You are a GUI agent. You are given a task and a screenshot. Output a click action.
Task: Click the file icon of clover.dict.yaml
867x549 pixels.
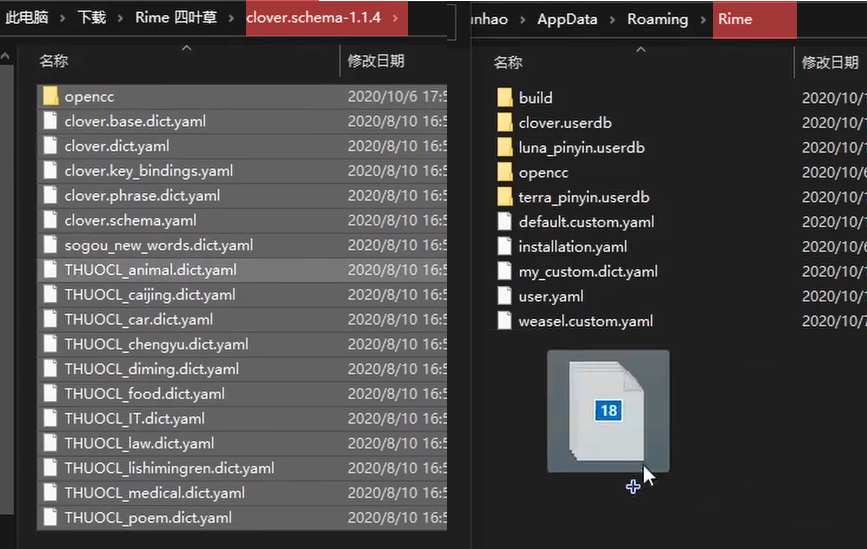pos(50,146)
